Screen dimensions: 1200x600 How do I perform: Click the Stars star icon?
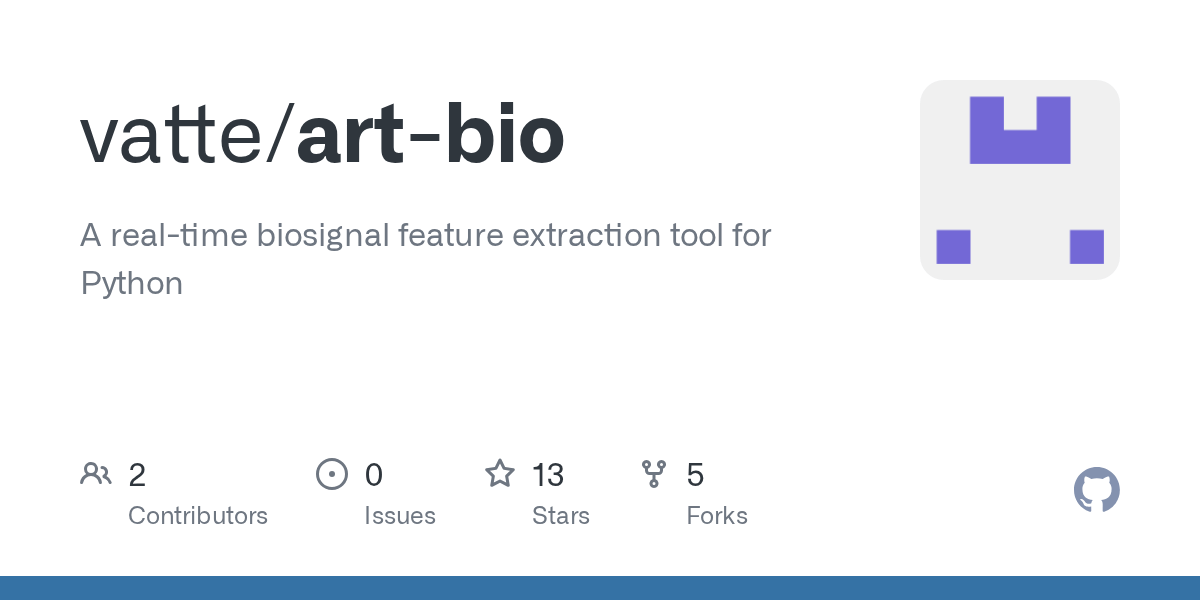tap(500, 473)
